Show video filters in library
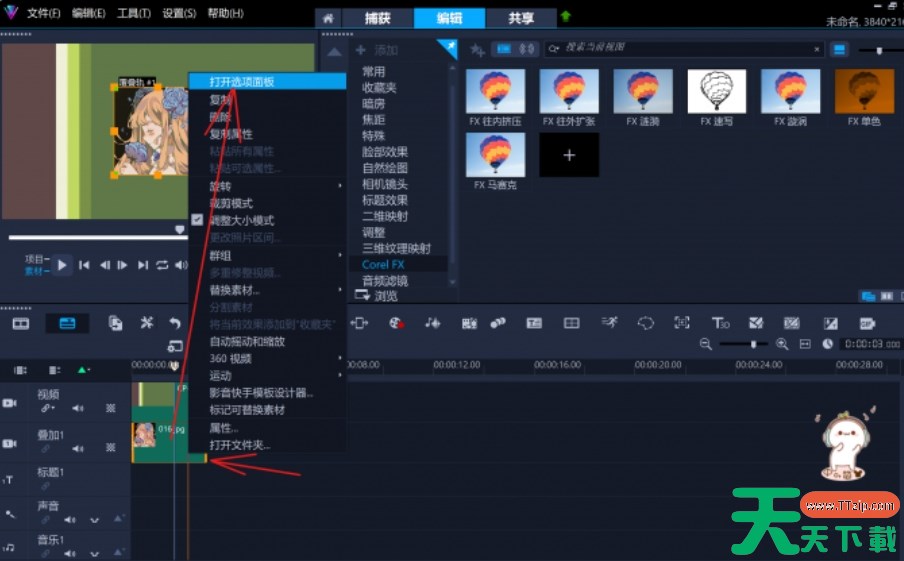Image resolution: width=904 pixels, height=561 pixels. 504,50
